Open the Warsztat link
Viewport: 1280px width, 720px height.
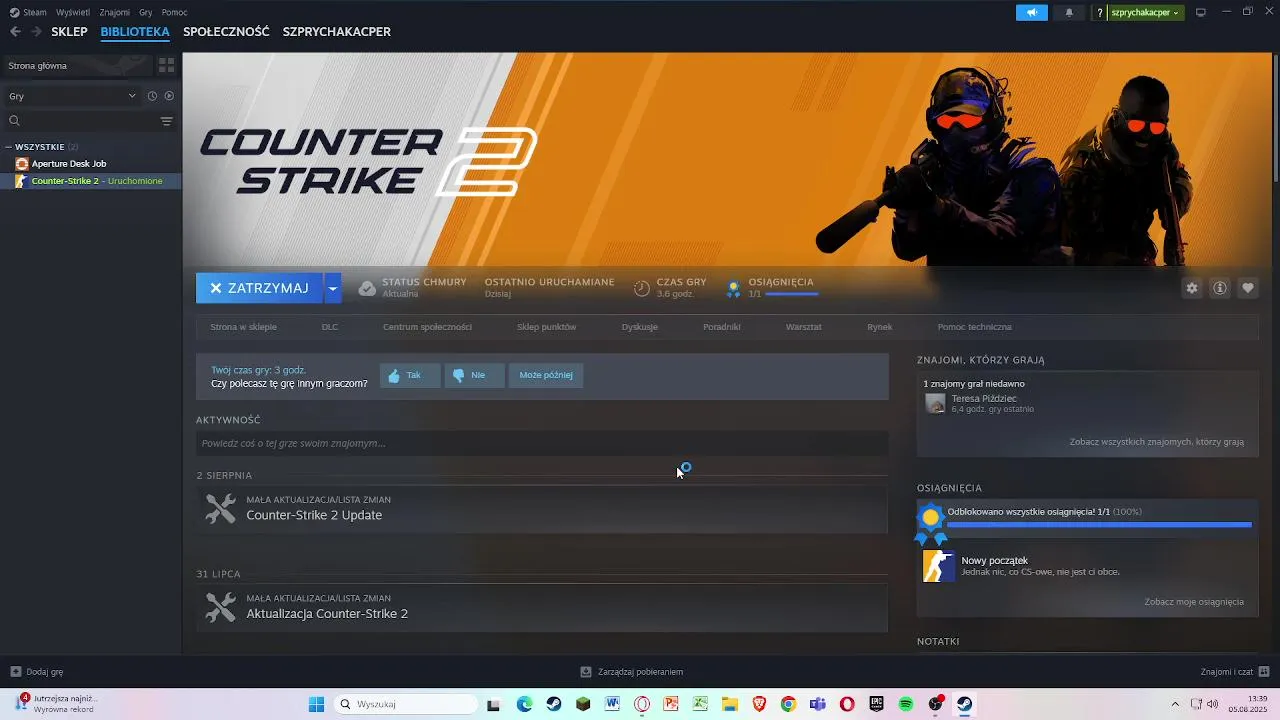(804, 327)
